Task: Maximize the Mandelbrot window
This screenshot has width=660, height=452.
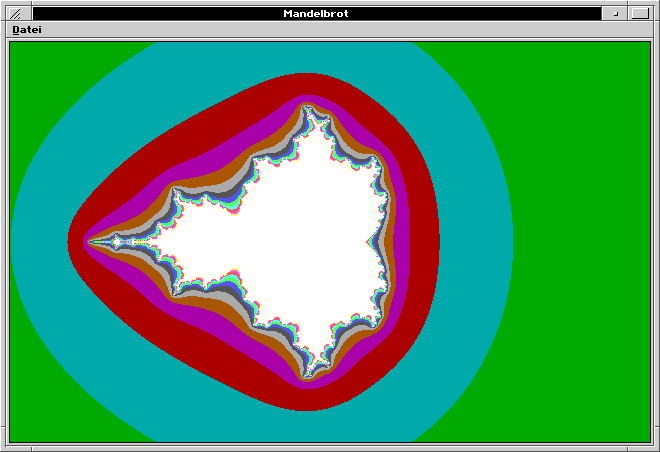Action: pyautogui.click(x=640, y=13)
